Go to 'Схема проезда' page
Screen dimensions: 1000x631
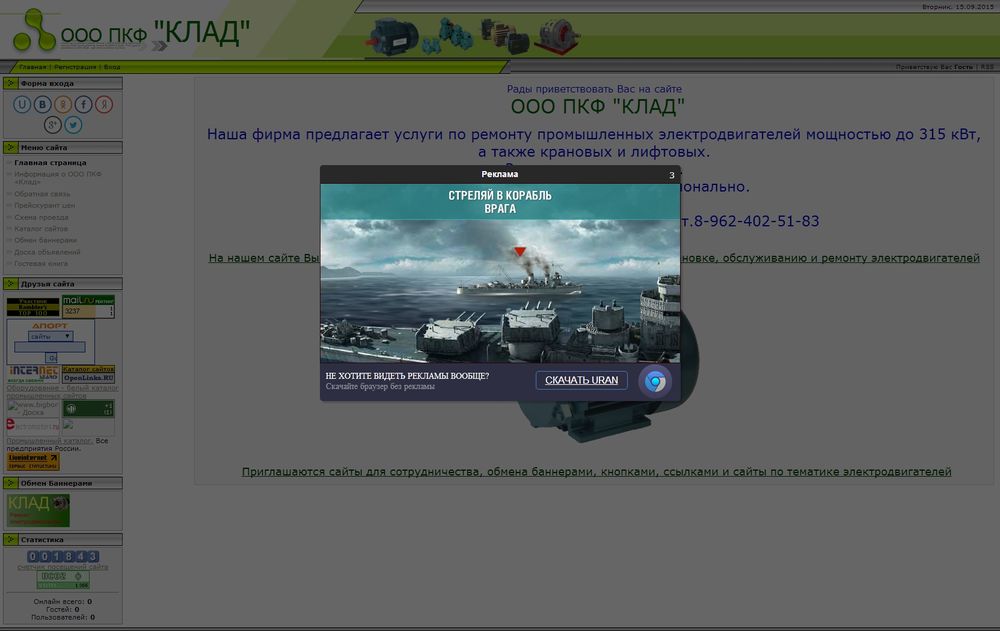click(x=41, y=217)
